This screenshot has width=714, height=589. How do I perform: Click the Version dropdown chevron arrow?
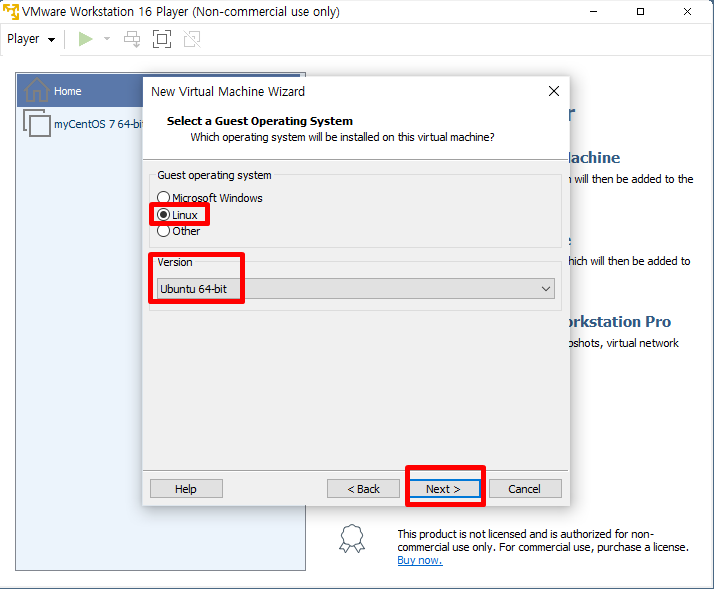[546, 289]
